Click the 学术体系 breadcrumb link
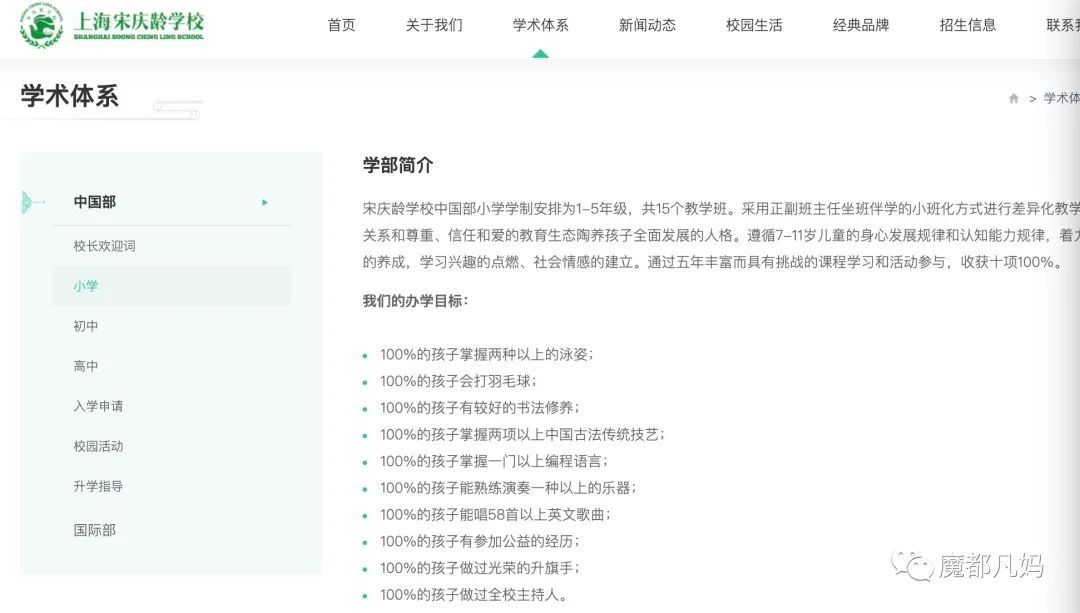 [x=1060, y=98]
